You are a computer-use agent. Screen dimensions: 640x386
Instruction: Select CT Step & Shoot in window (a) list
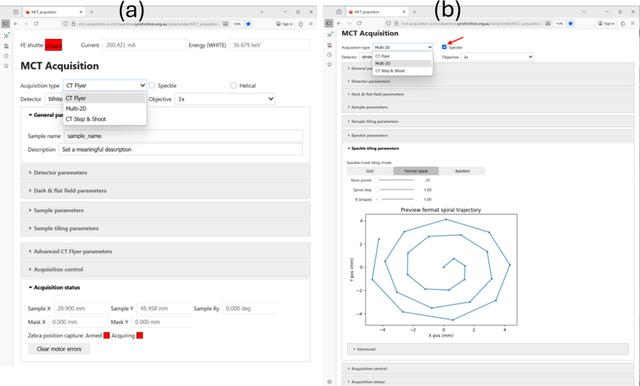click(104, 119)
